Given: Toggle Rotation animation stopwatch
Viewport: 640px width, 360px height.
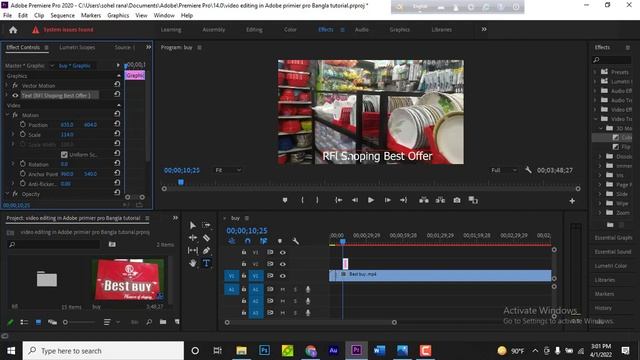Looking at the screenshot, I should [x=23, y=164].
